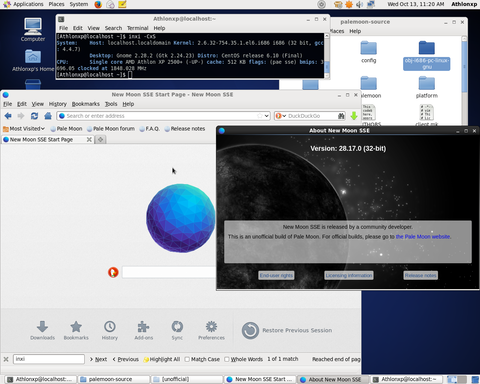Follow the Pale Moon website link

pos(423,237)
